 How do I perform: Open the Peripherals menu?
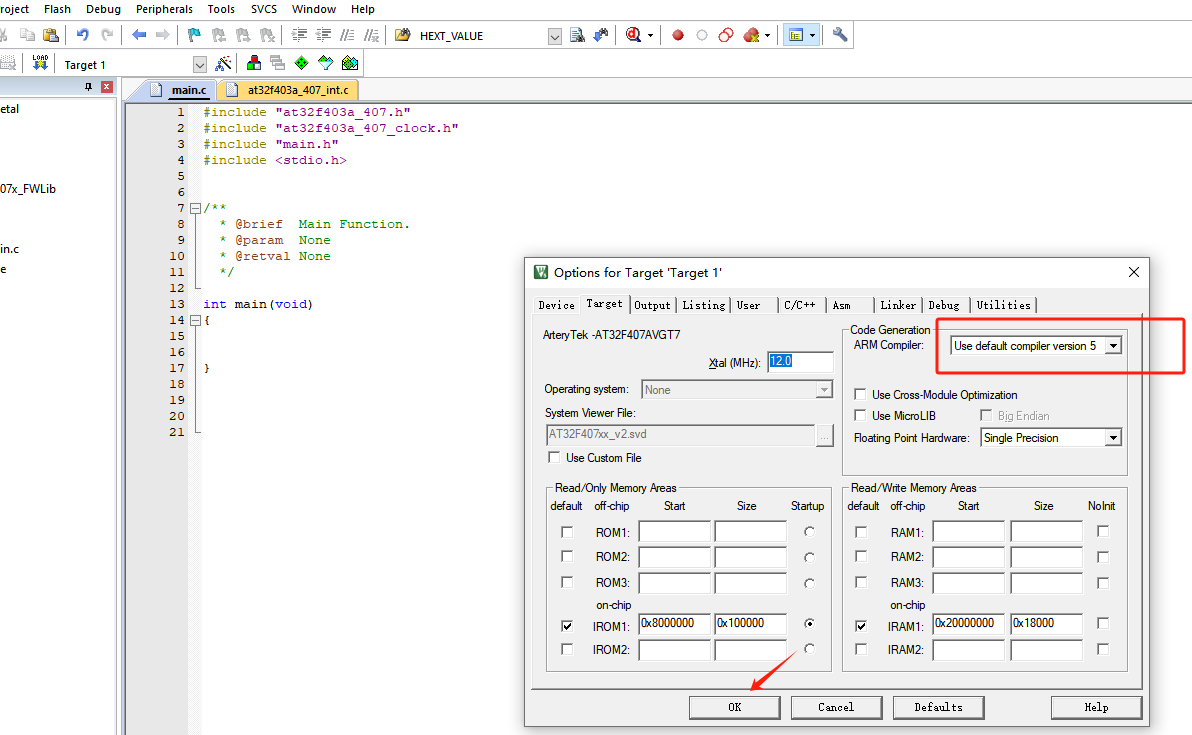[x=164, y=9]
